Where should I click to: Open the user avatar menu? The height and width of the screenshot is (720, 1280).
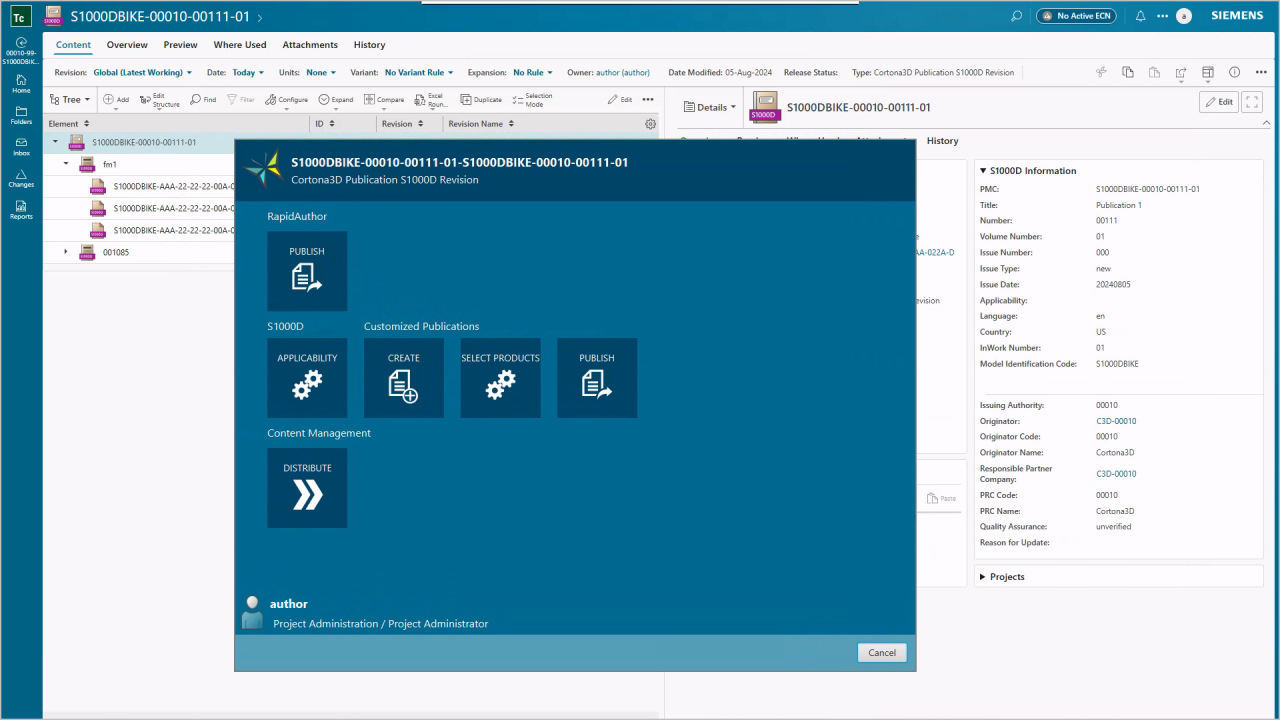click(1184, 16)
